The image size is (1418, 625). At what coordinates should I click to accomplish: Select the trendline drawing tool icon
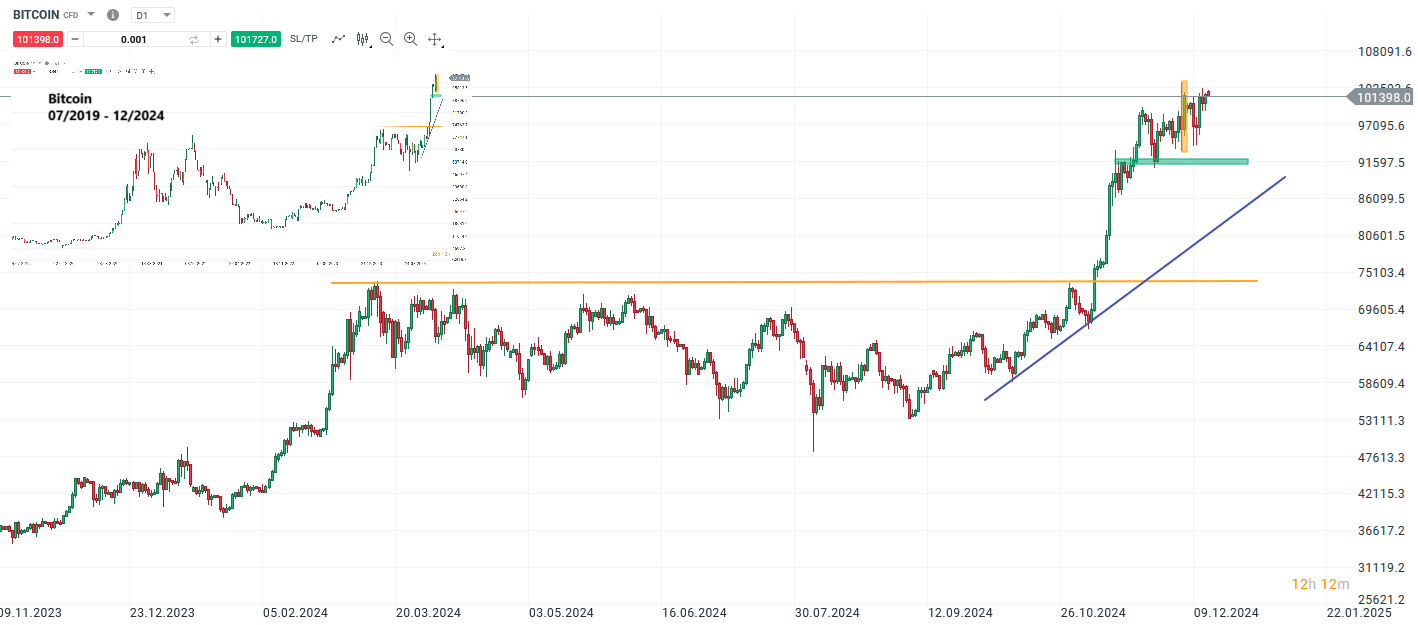(x=338, y=39)
